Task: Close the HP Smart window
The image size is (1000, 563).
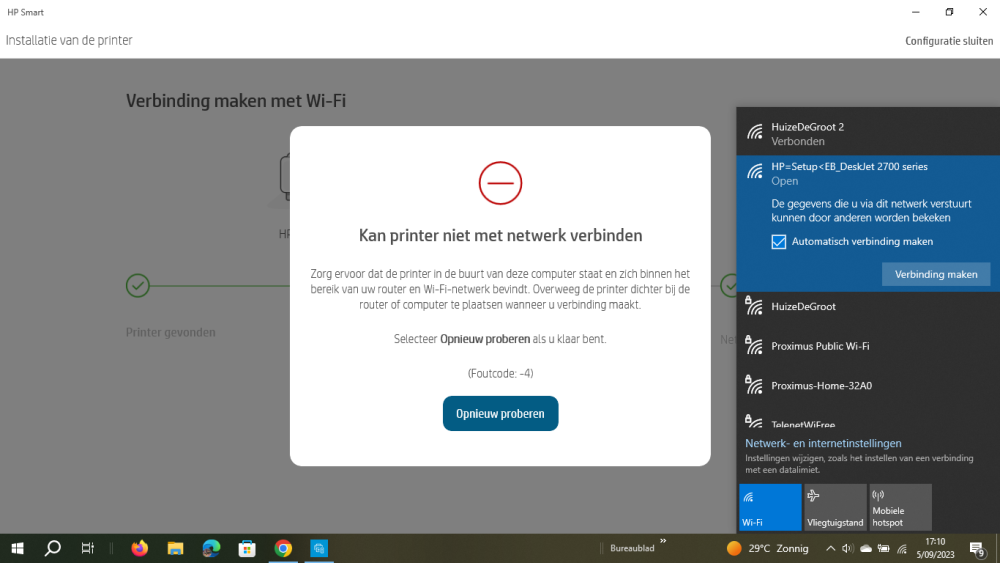Action: click(x=983, y=12)
